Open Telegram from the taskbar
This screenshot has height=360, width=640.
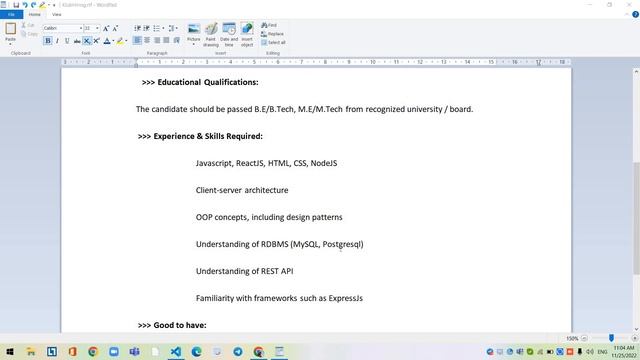238,351
